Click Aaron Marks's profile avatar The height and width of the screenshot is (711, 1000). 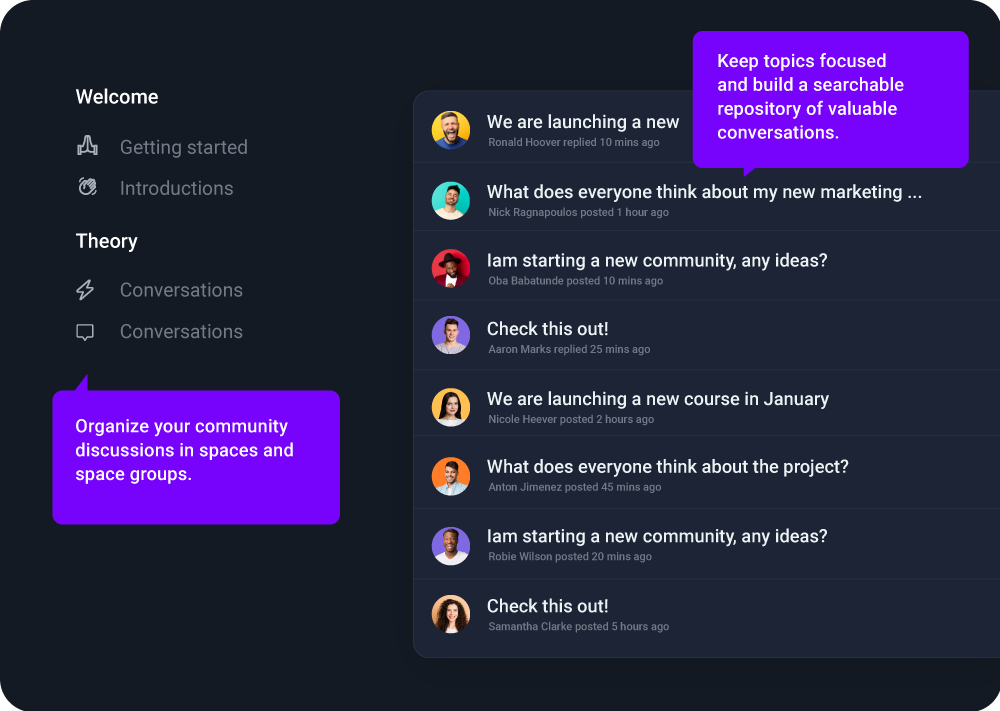(451, 336)
